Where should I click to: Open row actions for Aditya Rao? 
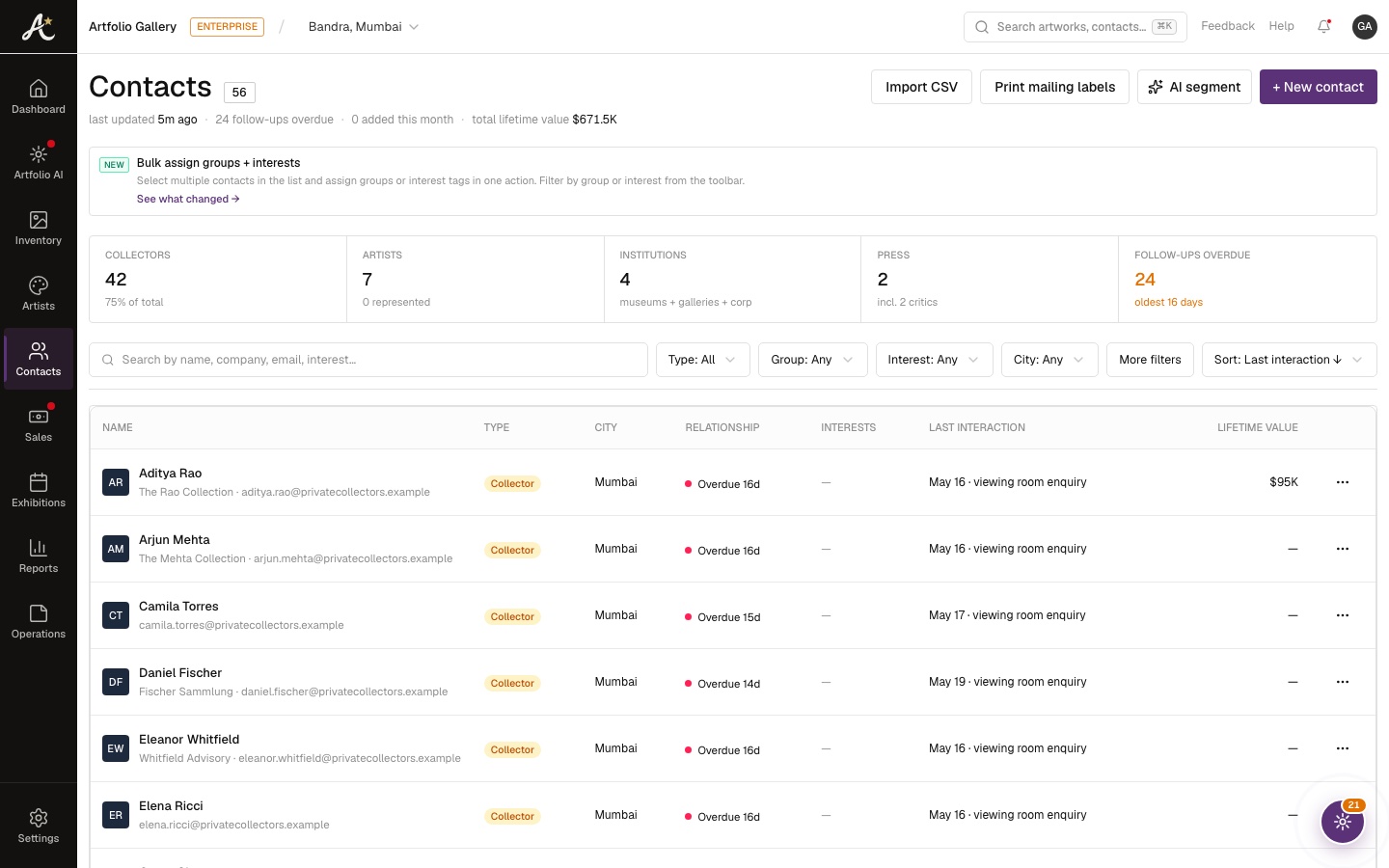pyautogui.click(x=1342, y=482)
